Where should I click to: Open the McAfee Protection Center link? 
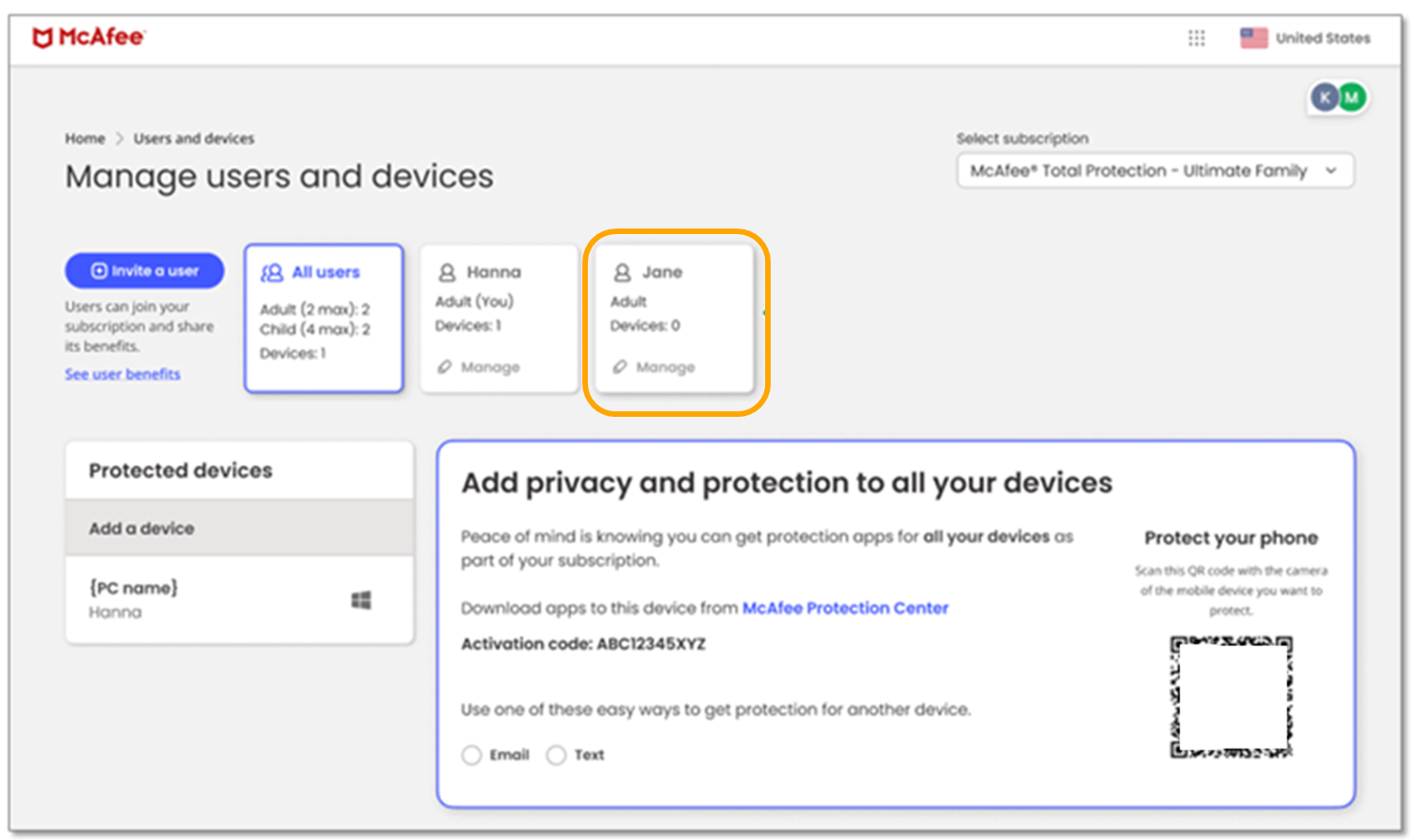pyautogui.click(x=845, y=608)
